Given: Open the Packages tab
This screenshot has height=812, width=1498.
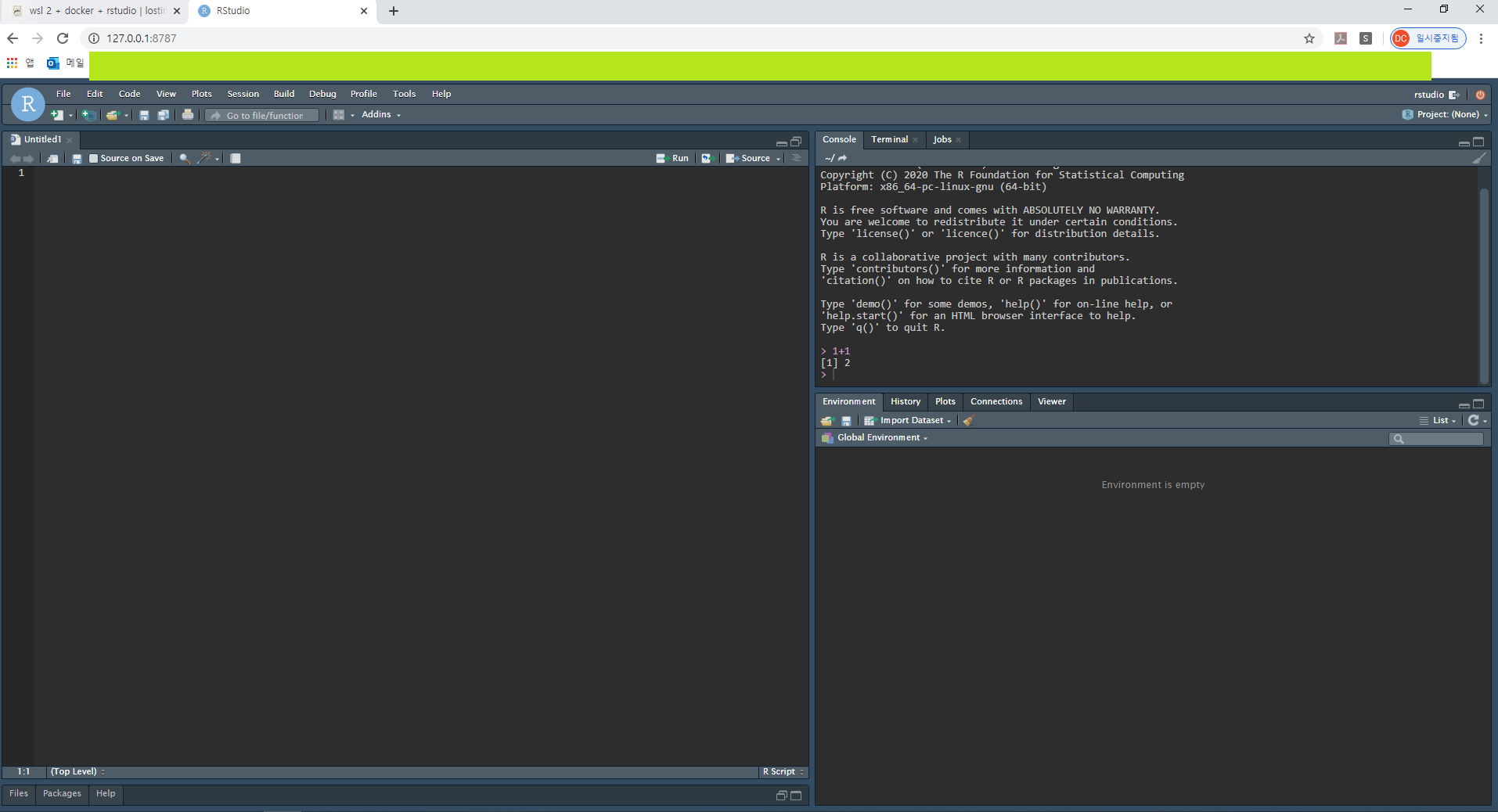Looking at the screenshot, I should click(62, 794).
